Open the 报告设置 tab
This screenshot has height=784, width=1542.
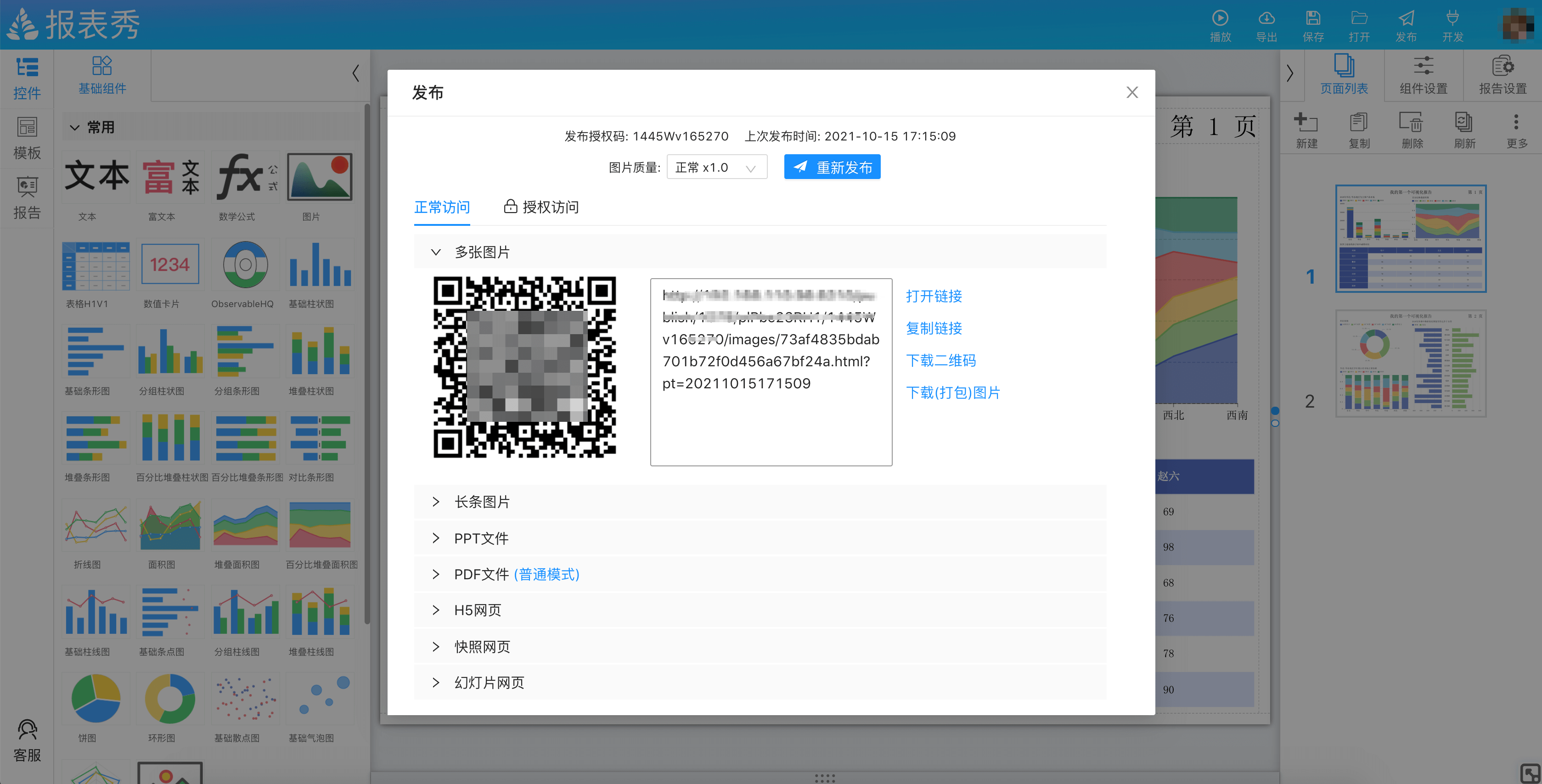coord(1503,75)
